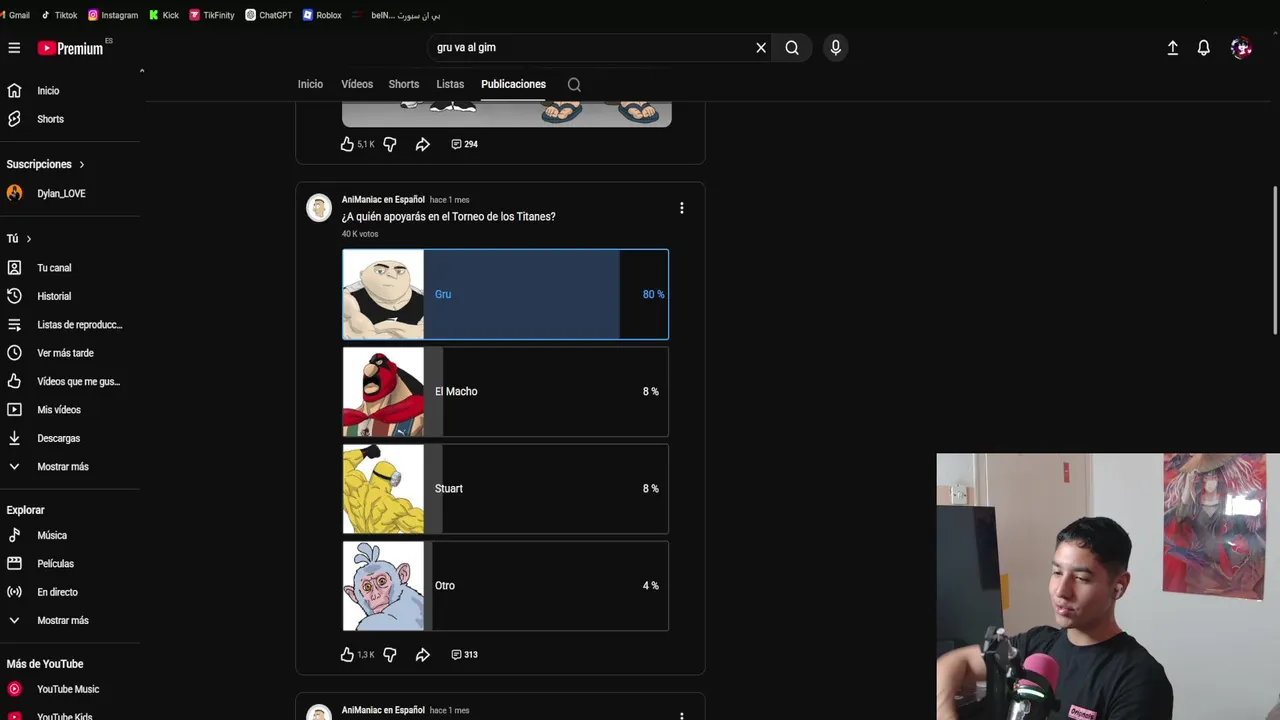
Task: Open the notifications bell
Action: (x=1204, y=48)
